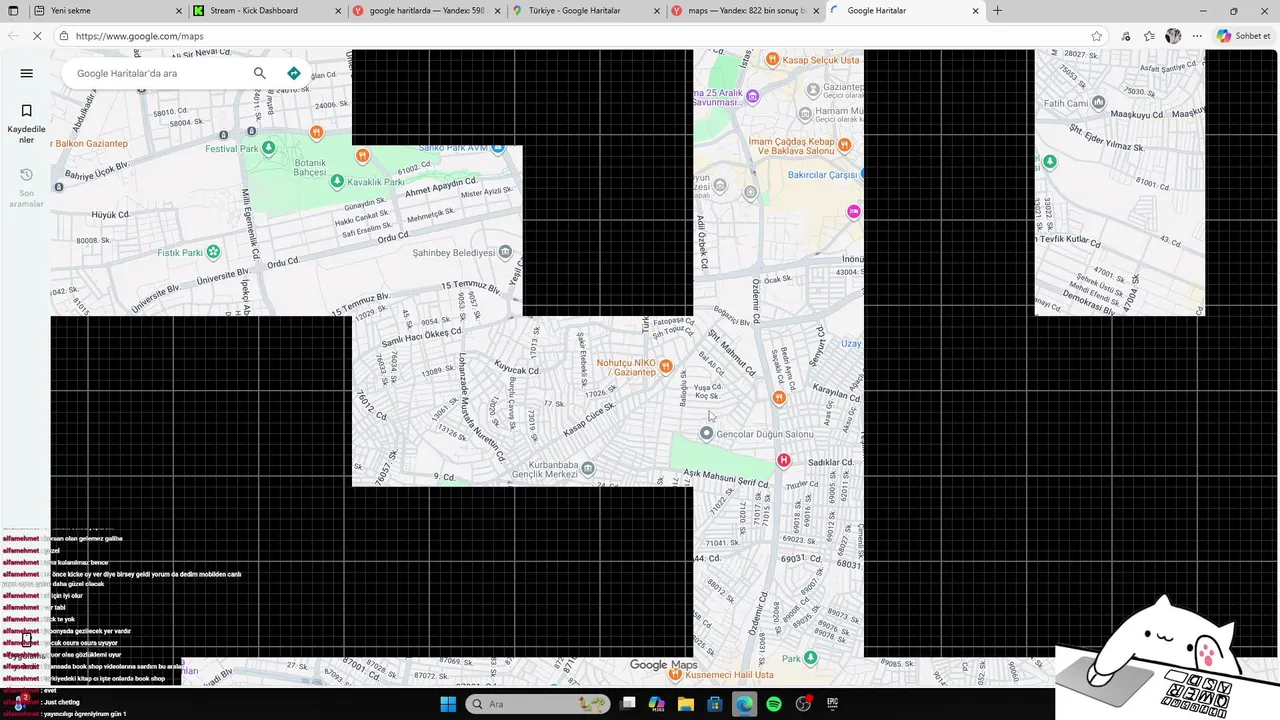1280x720 pixels.
Task: Click the Park marker near map bottom
Action: tap(811, 657)
